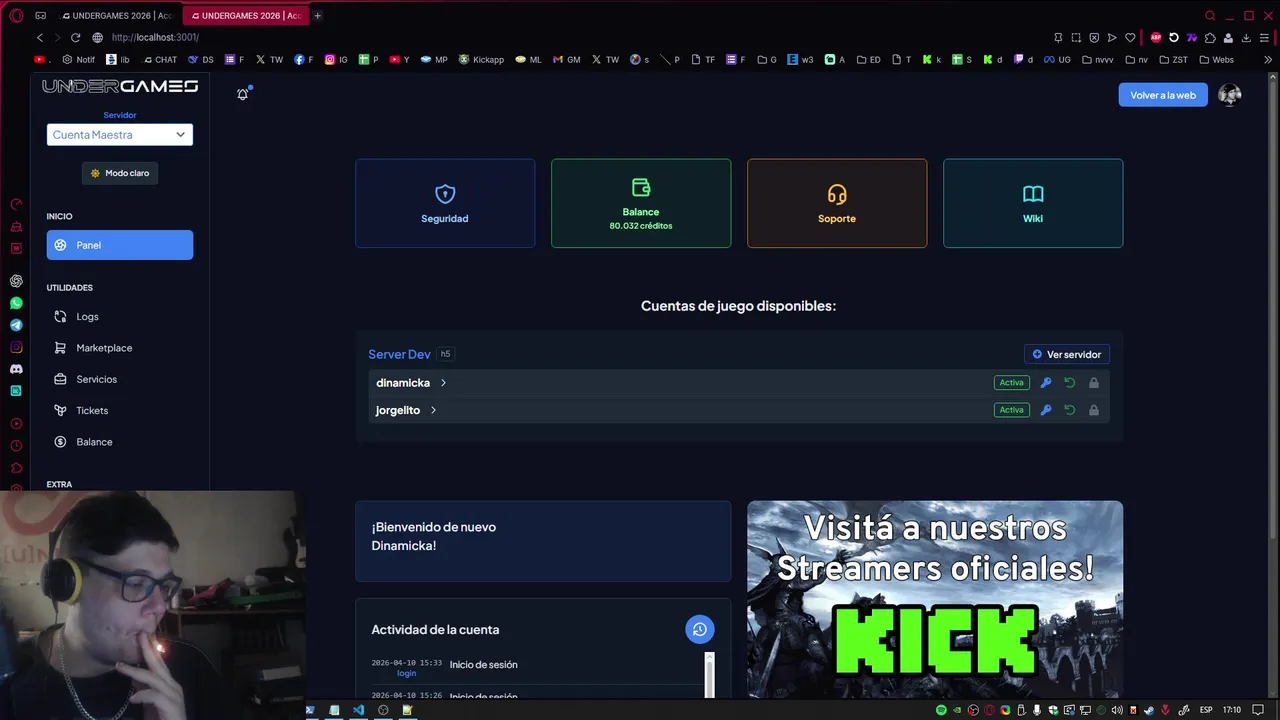Viewport: 1280px width, 720px height.
Task: Click the Ver servidor button
Action: [1067, 354]
